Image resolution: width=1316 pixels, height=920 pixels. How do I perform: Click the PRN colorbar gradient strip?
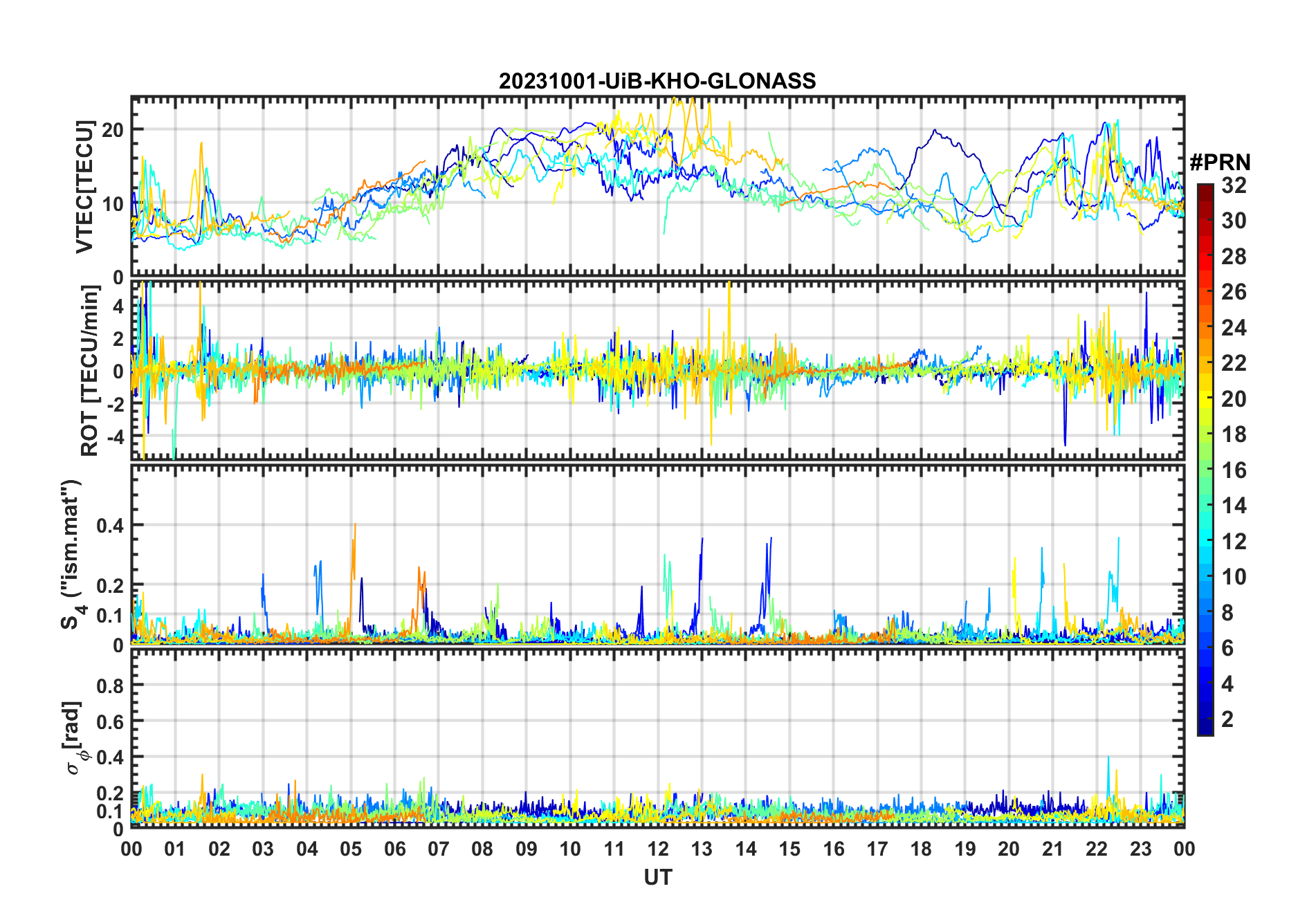point(1205,459)
